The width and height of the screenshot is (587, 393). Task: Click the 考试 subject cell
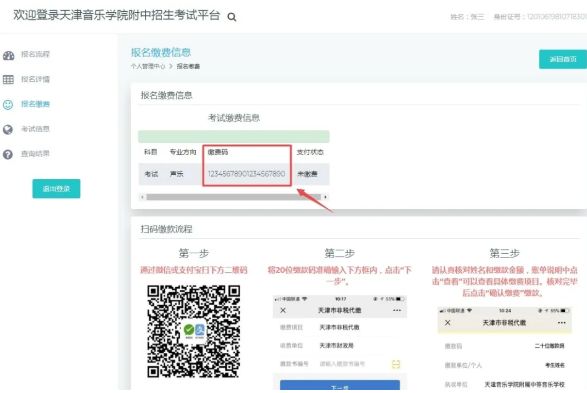pyautogui.click(x=151, y=174)
